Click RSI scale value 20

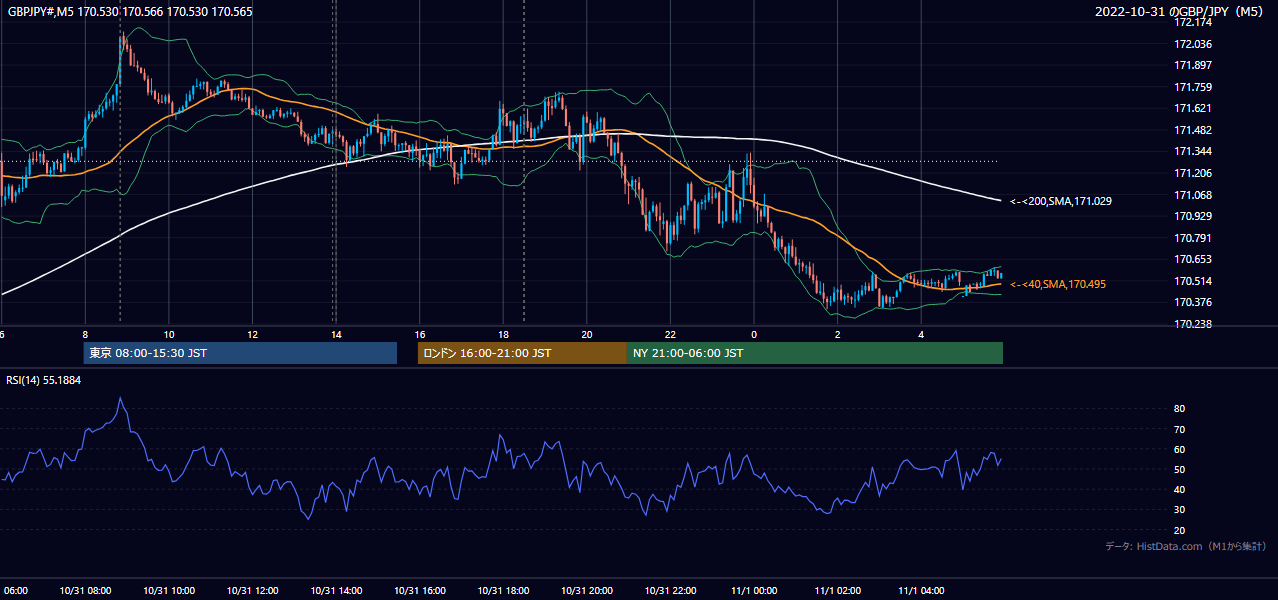click(1180, 530)
